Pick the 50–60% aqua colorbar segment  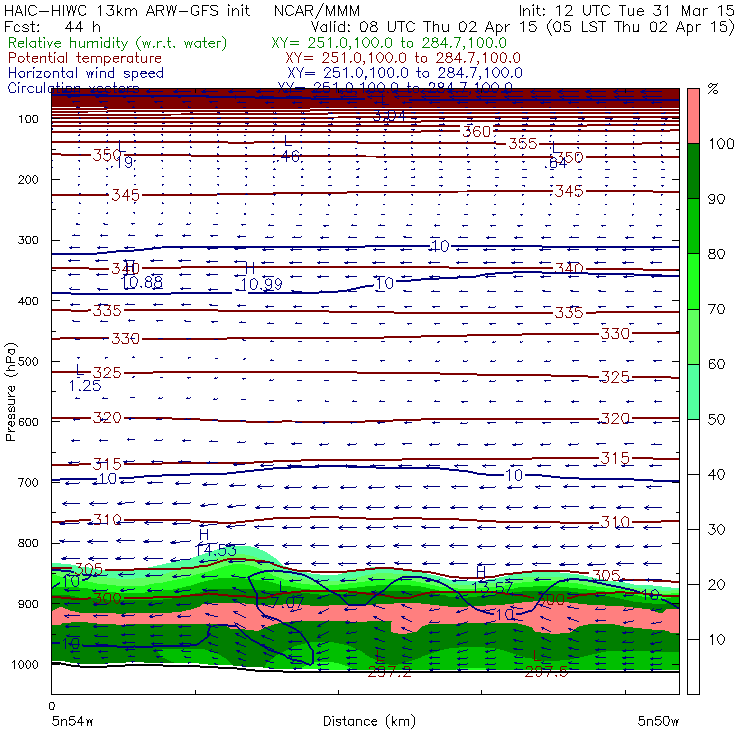pyautogui.click(x=693, y=392)
